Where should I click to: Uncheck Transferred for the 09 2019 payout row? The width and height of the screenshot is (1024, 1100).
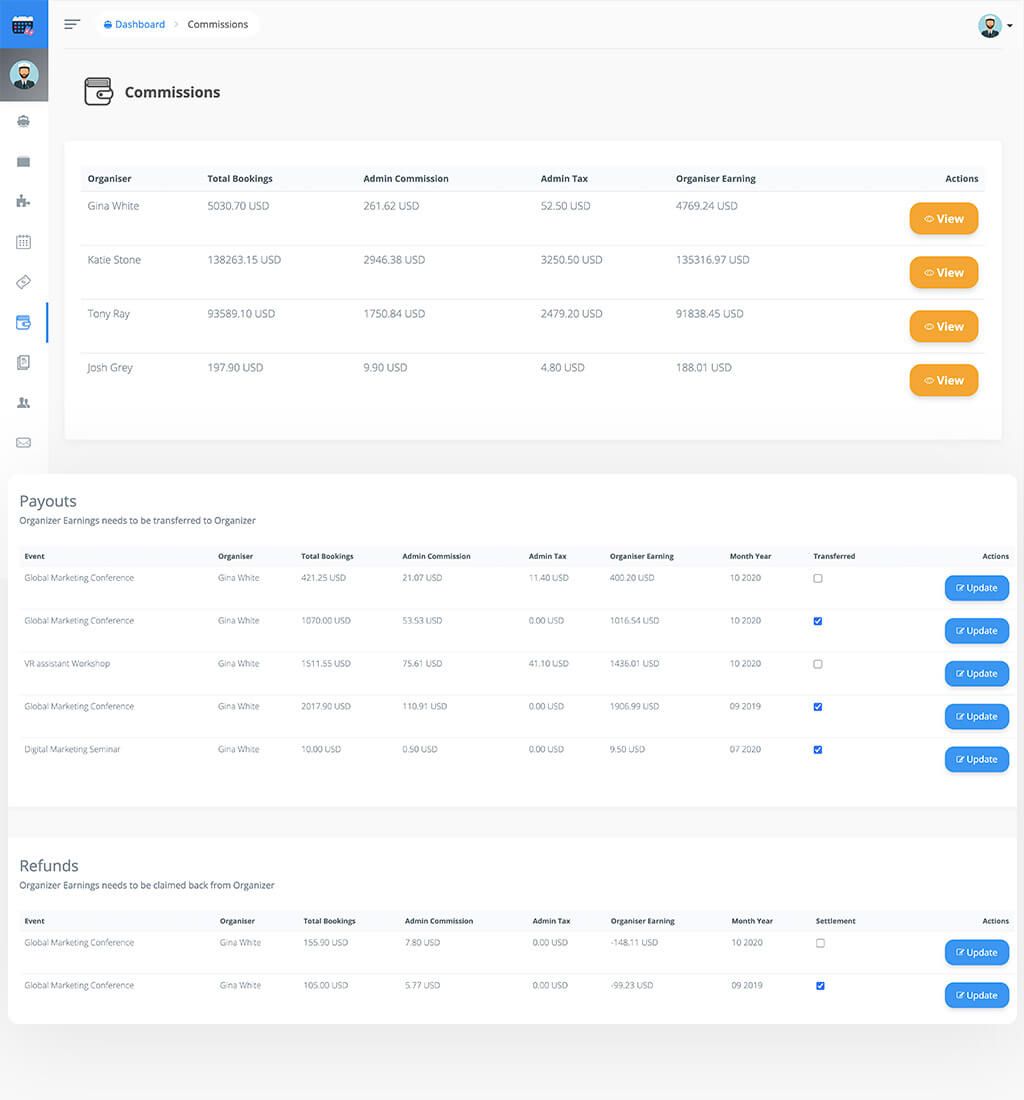tap(817, 707)
